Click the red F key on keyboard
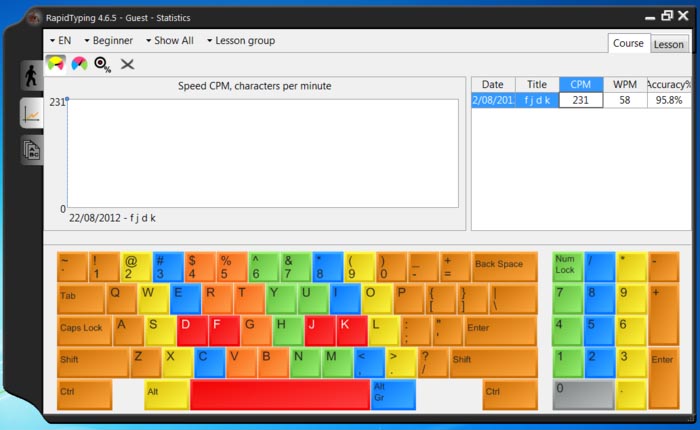Screen dimensions: 700x430 tap(224, 329)
